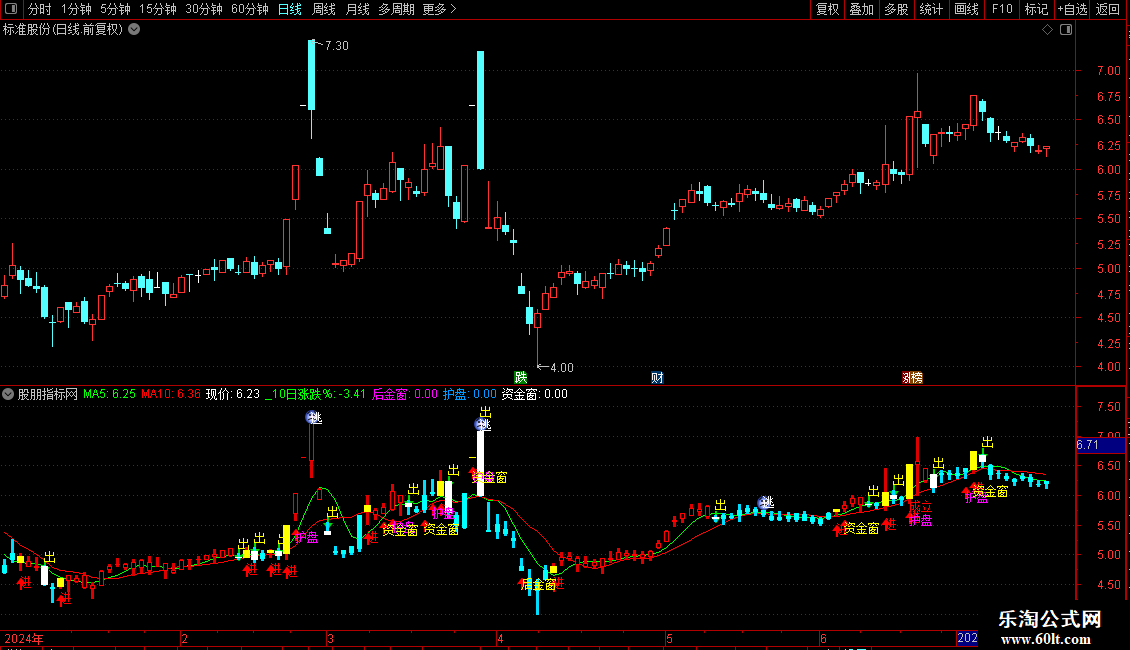Image resolution: width=1130 pixels, height=650 pixels.
Task: Click the 复权 adjustment button
Action: click(x=827, y=9)
